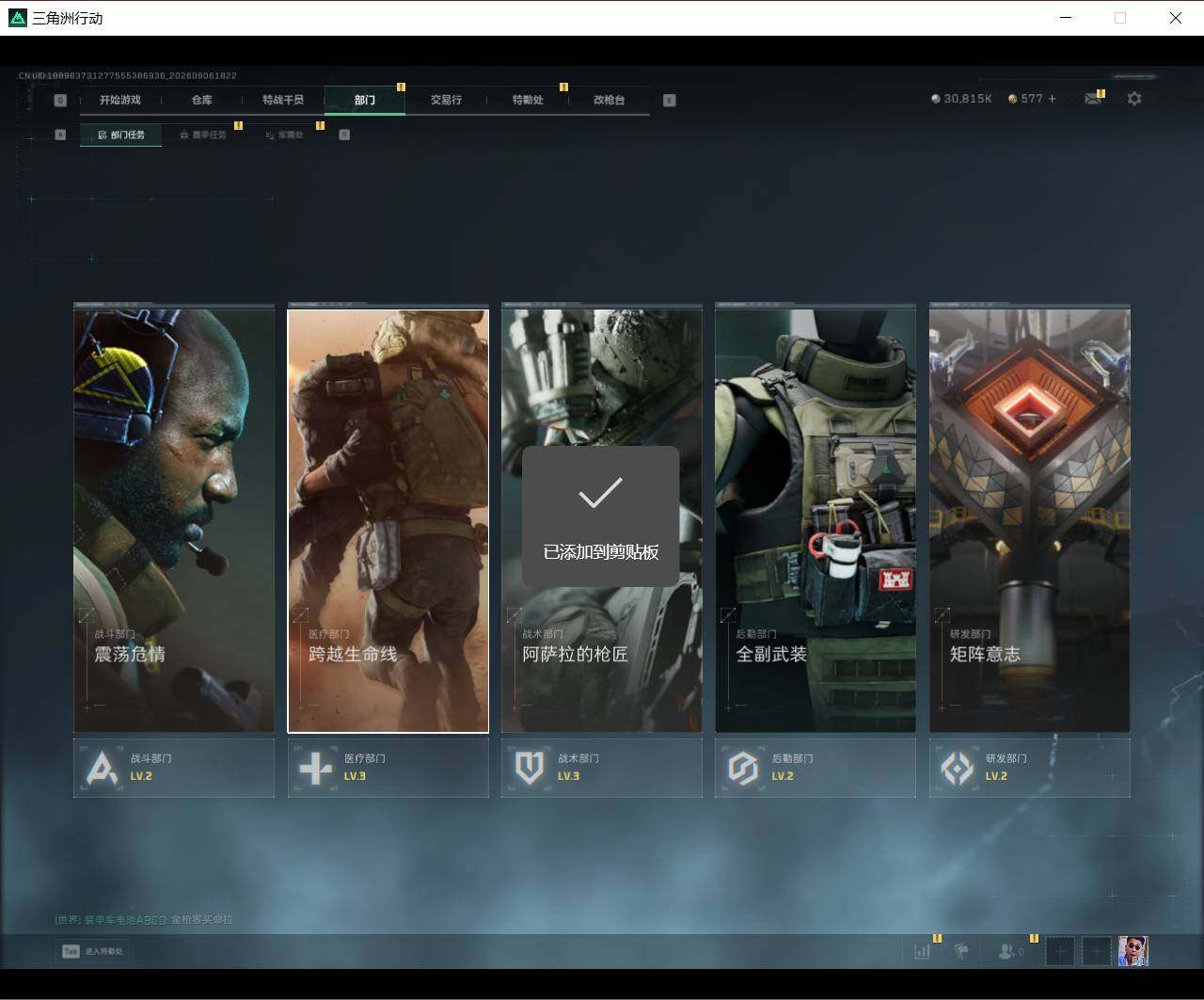Viewport: 1204px width, 1000px height.
Task: Click the E key next-tab icon
Action: (x=670, y=101)
